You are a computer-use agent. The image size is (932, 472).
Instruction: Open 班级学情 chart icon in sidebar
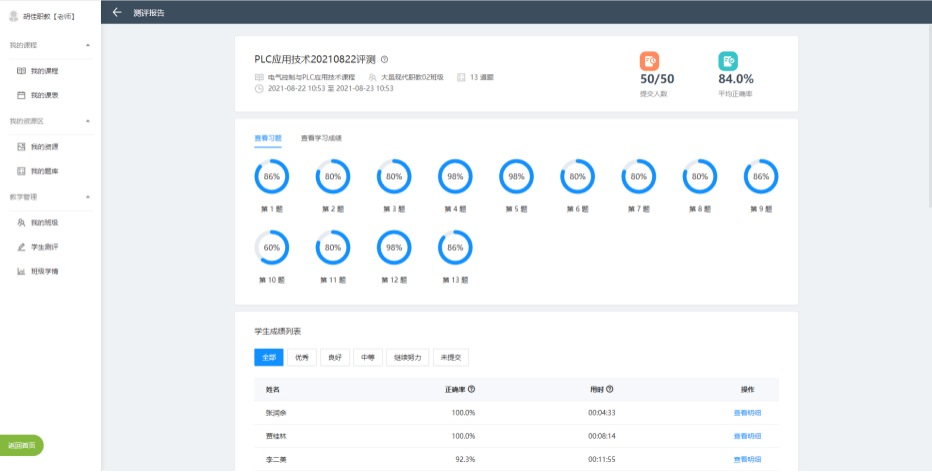point(21,271)
